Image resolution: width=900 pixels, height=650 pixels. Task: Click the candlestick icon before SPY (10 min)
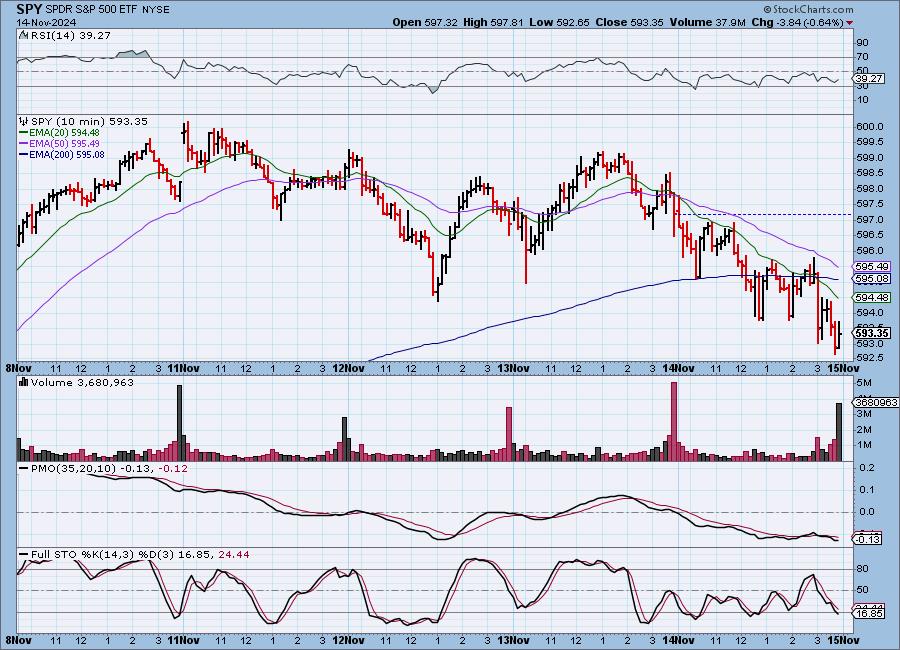click(24, 121)
